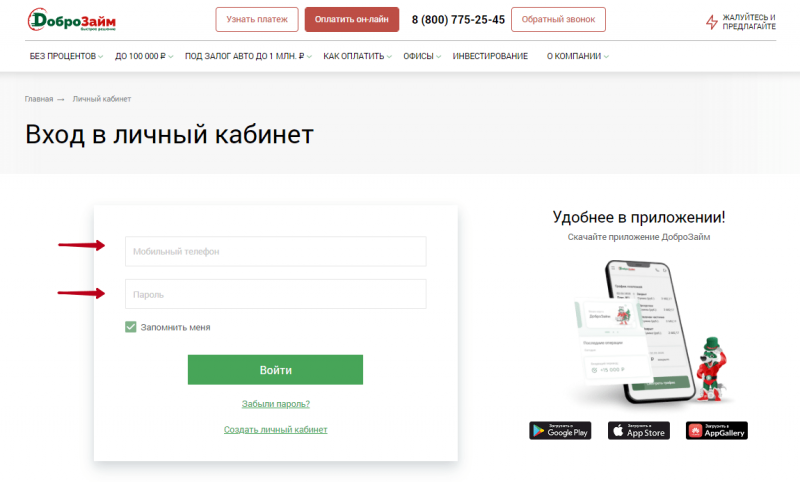Open the Google Play download badge
Image resolution: width=800 pixels, height=482 pixels.
tap(560, 430)
